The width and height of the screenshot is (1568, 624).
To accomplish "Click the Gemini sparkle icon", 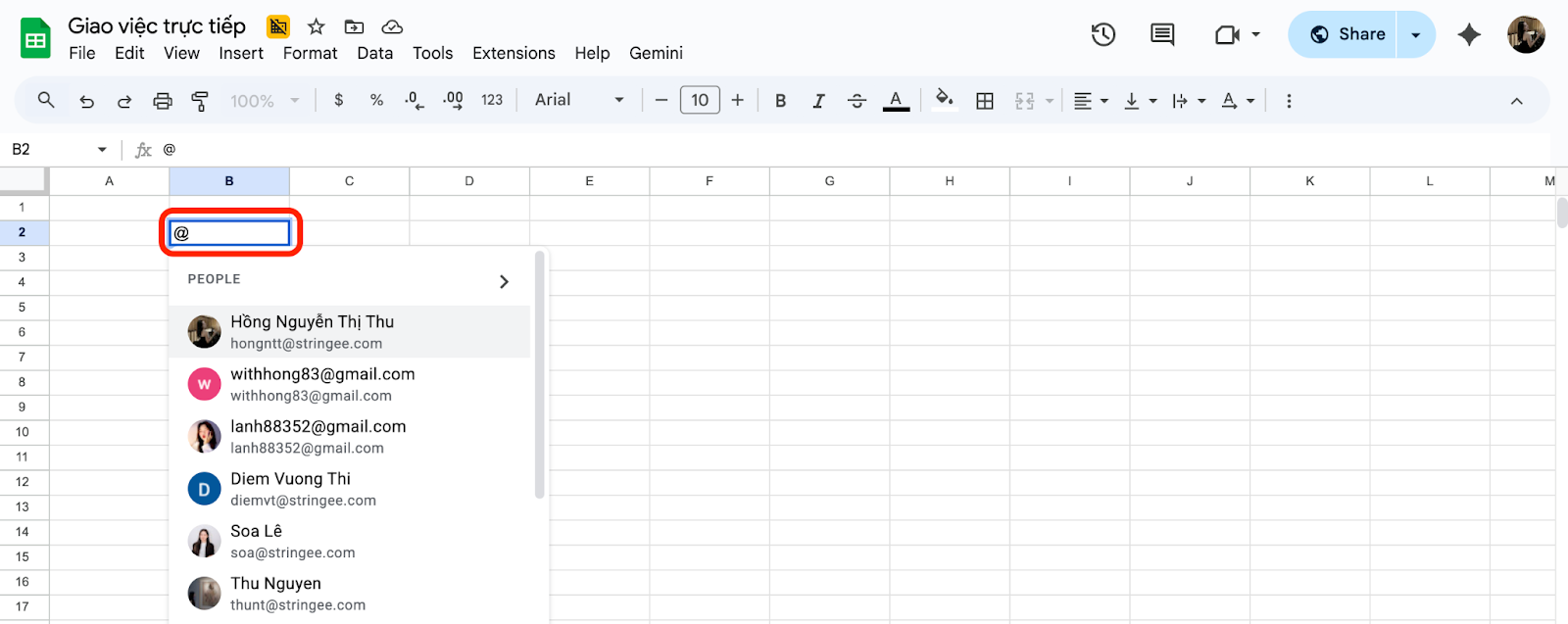I will [x=1468, y=35].
